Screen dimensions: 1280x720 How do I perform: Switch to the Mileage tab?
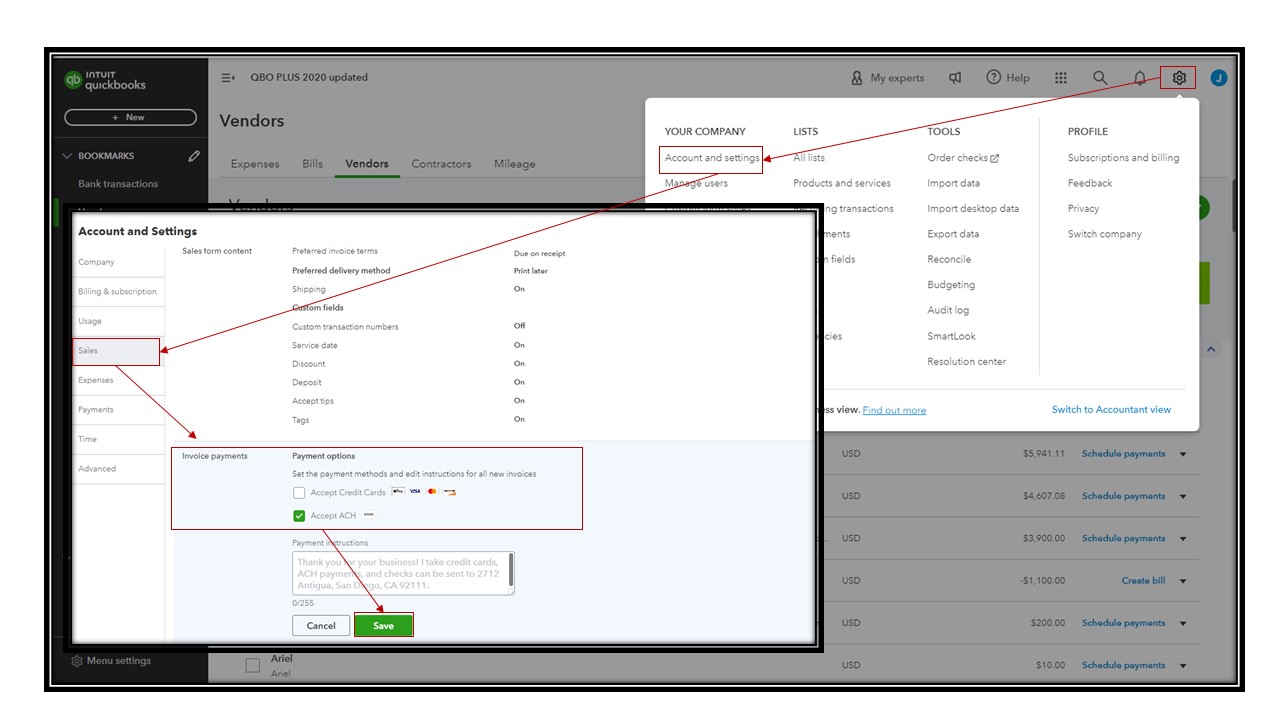[x=514, y=164]
